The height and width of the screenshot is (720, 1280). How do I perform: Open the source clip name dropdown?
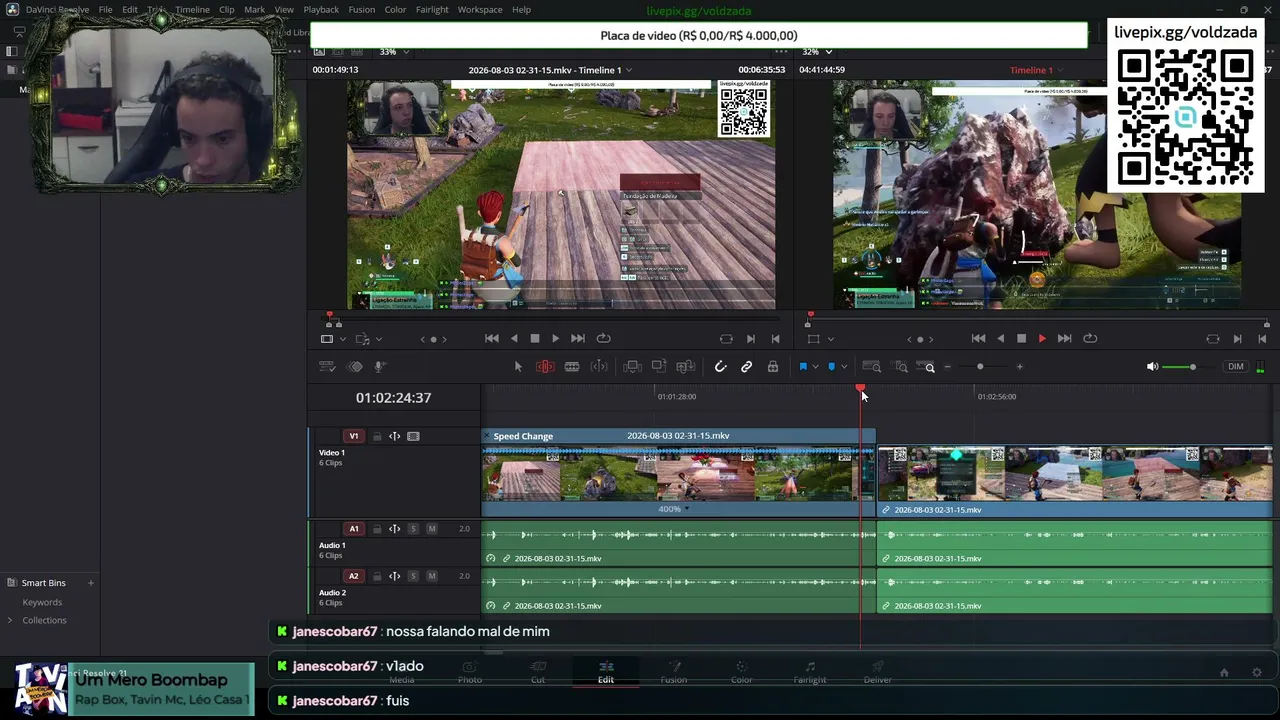[x=629, y=70]
